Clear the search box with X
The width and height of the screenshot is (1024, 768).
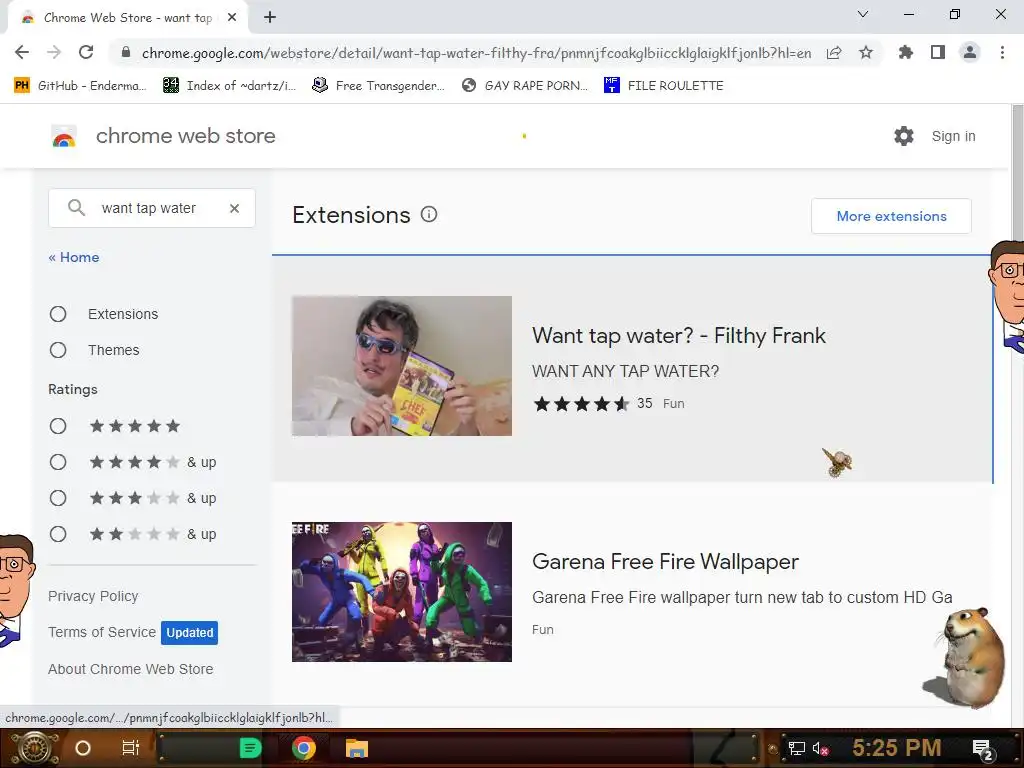pos(234,208)
